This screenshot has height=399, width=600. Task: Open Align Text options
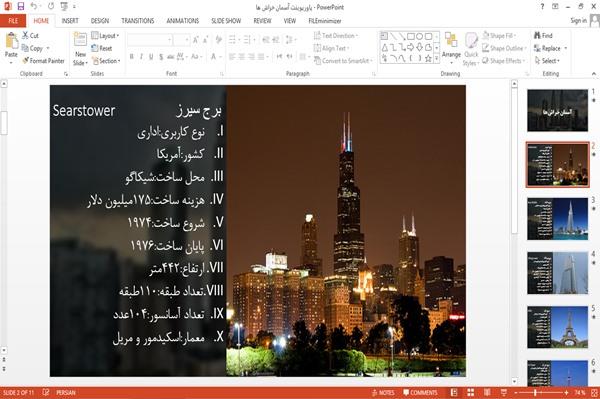[x=331, y=48]
